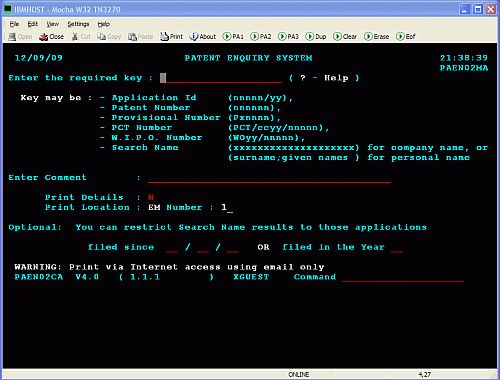Click the Close connection toolbar icon

(51, 36)
